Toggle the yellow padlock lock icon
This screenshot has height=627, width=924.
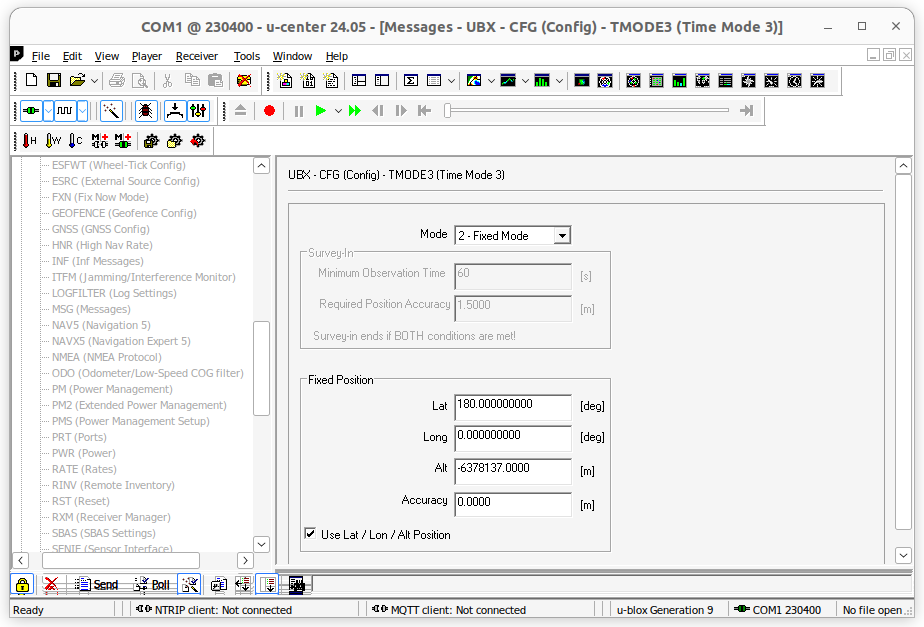tap(22, 584)
